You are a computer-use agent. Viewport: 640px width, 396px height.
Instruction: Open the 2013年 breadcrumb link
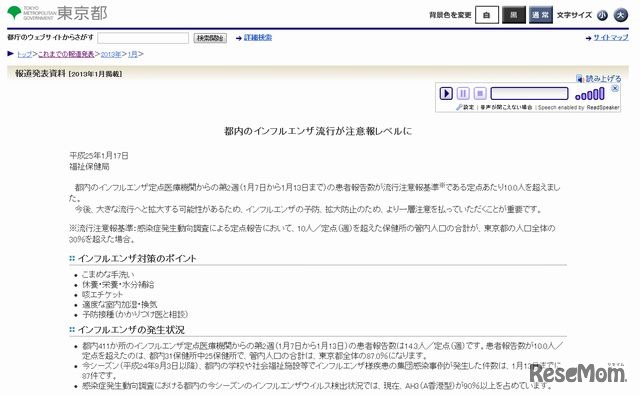[x=111, y=54]
